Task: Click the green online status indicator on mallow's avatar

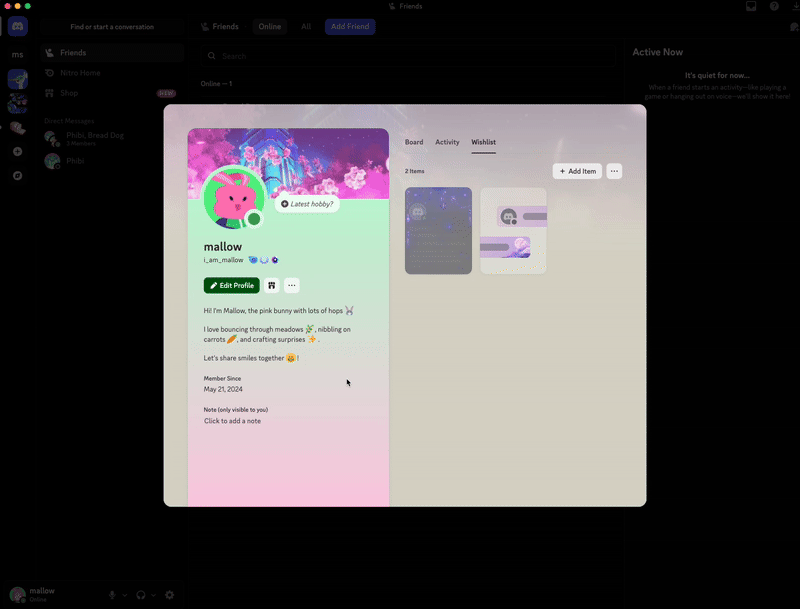Action: coord(253,218)
